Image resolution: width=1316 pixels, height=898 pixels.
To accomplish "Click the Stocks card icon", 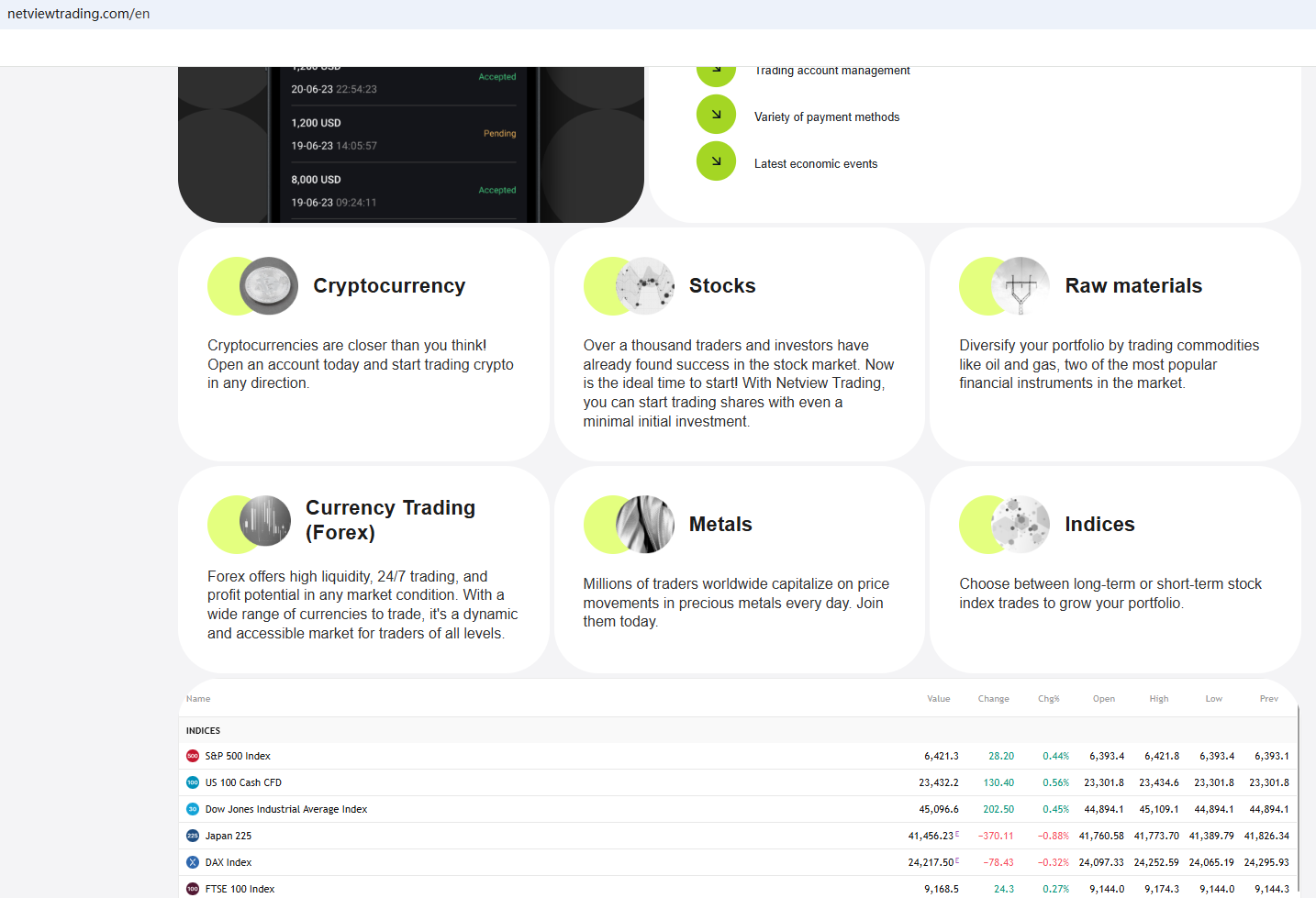I will [645, 286].
